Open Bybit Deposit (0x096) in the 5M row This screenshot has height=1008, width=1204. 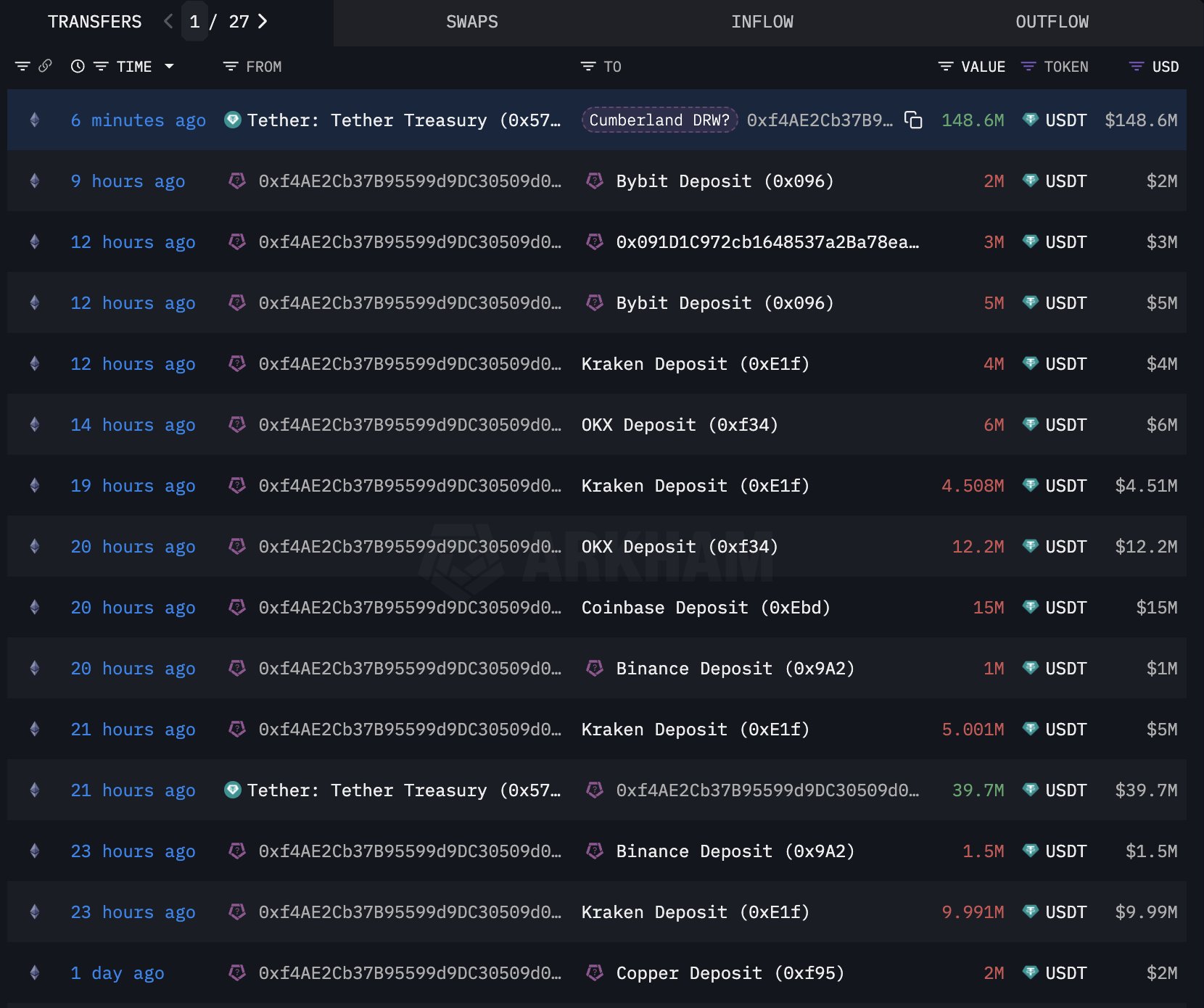tap(725, 303)
